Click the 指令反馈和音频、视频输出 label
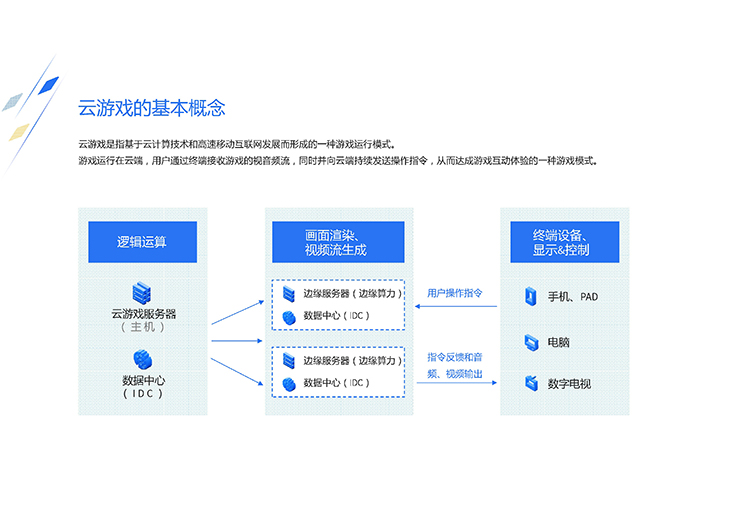Image resolution: width=736 pixels, height=520 pixels. click(454, 366)
